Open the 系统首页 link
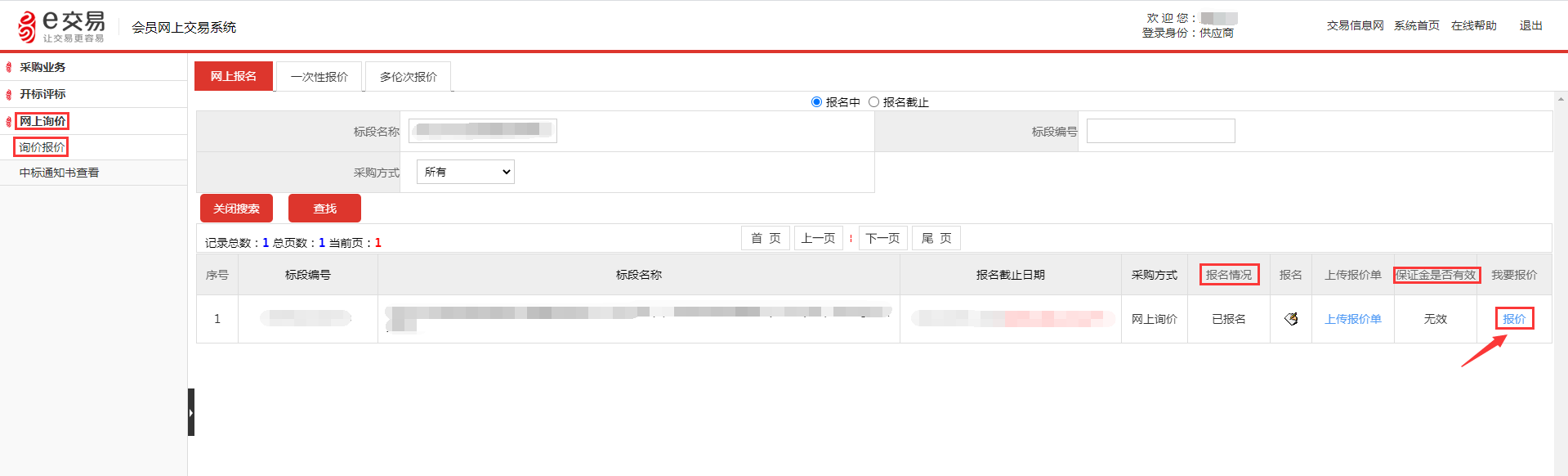 pyautogui.click(x=1417, y=25)
